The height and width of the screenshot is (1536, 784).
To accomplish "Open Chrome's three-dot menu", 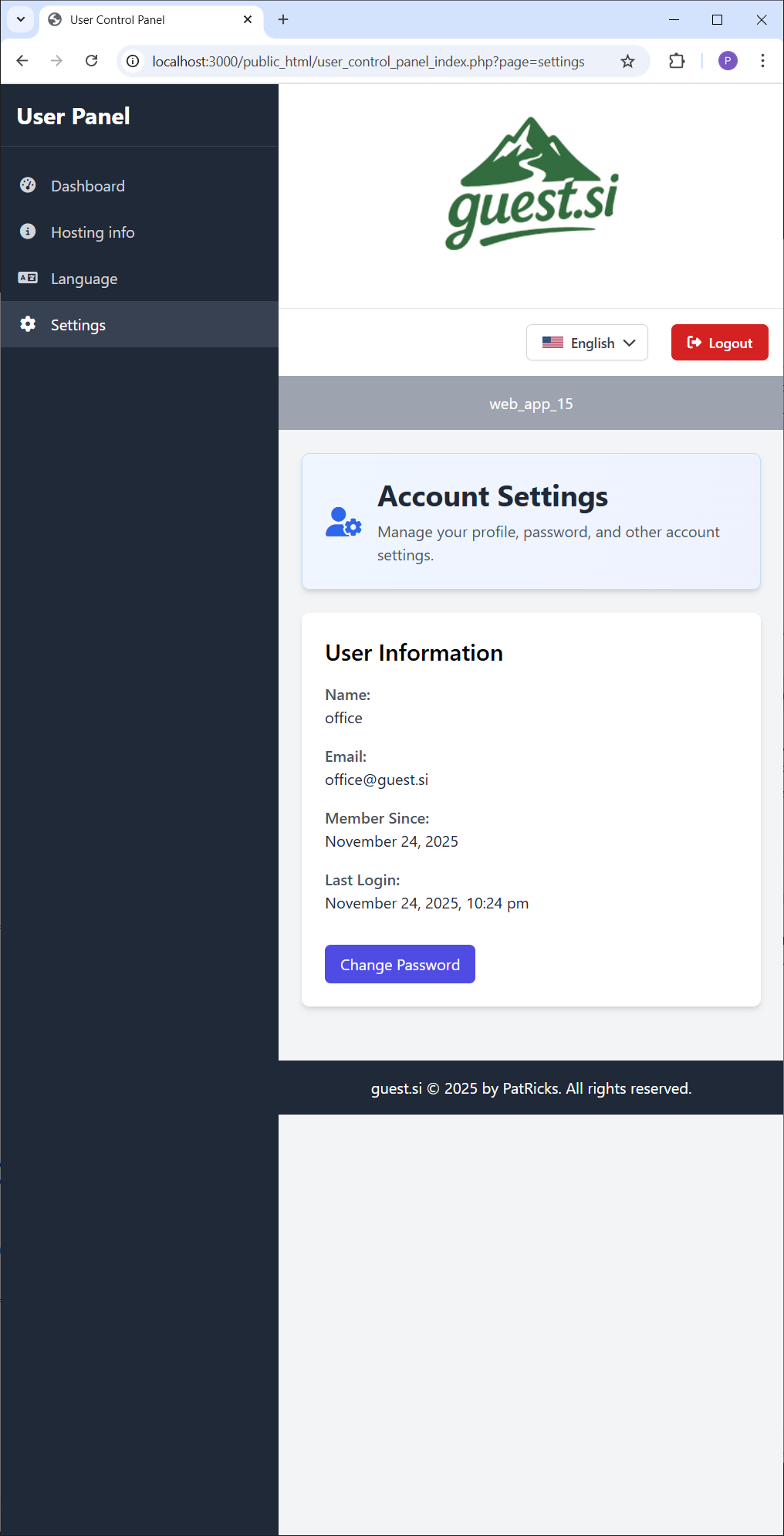I will click(762, 61).
